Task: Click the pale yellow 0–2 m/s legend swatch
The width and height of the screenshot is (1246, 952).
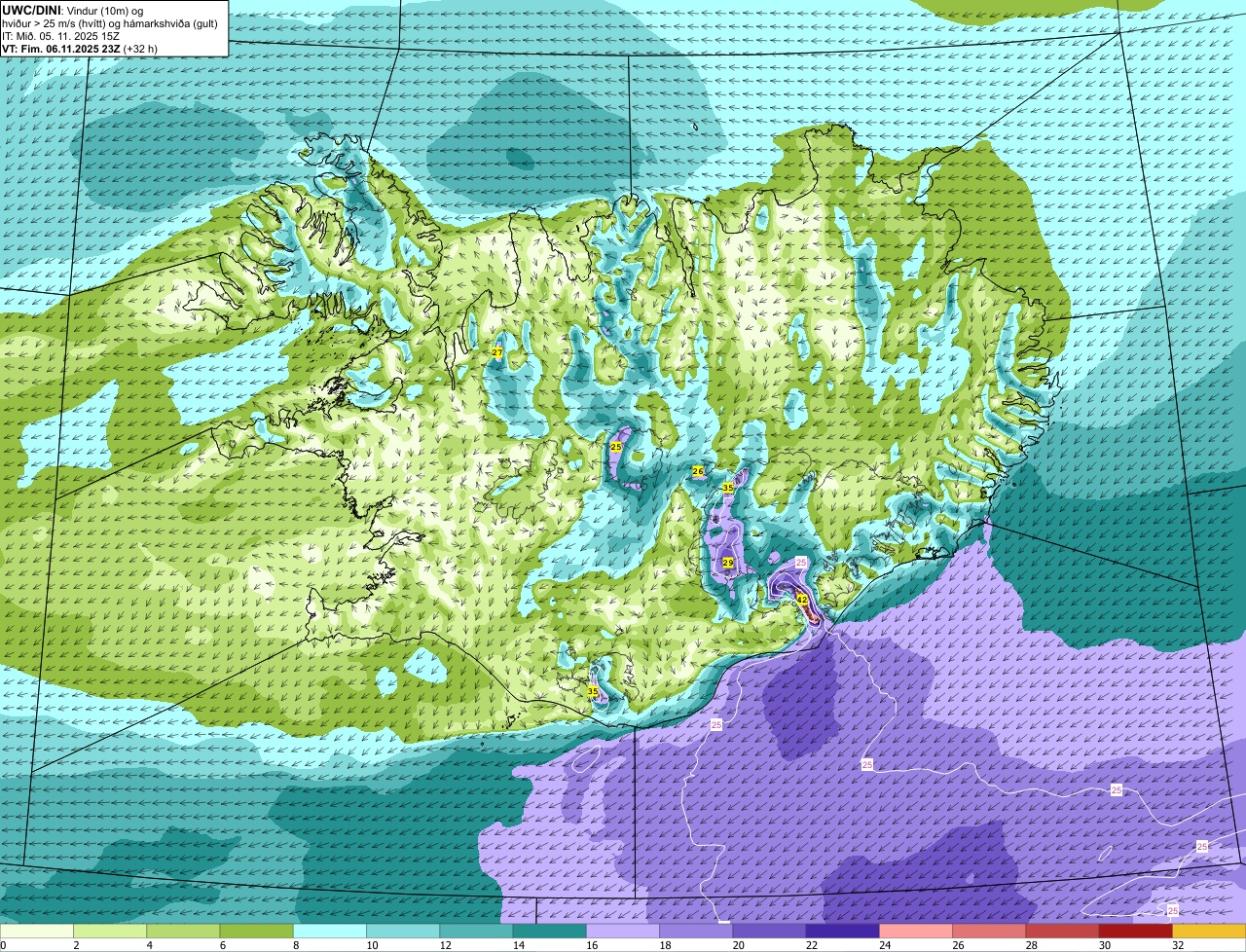Action: (36, 931)
